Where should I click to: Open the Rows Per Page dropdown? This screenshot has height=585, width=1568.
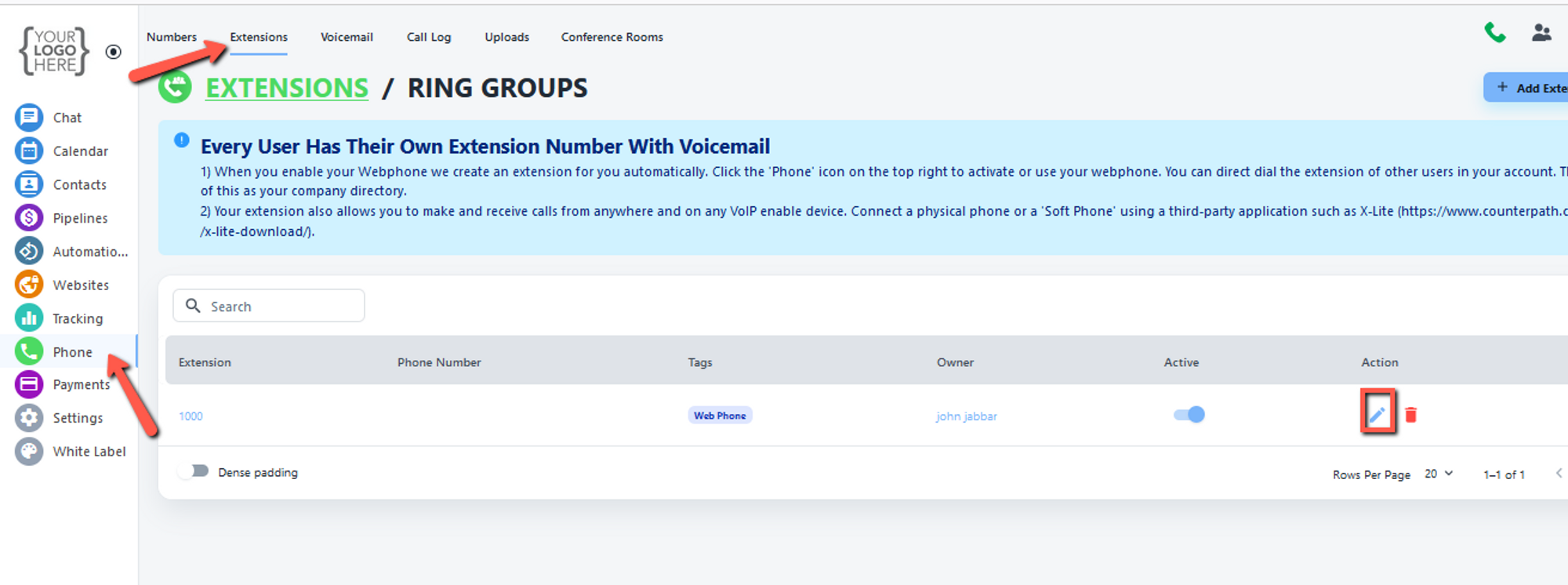point(1439,474)
